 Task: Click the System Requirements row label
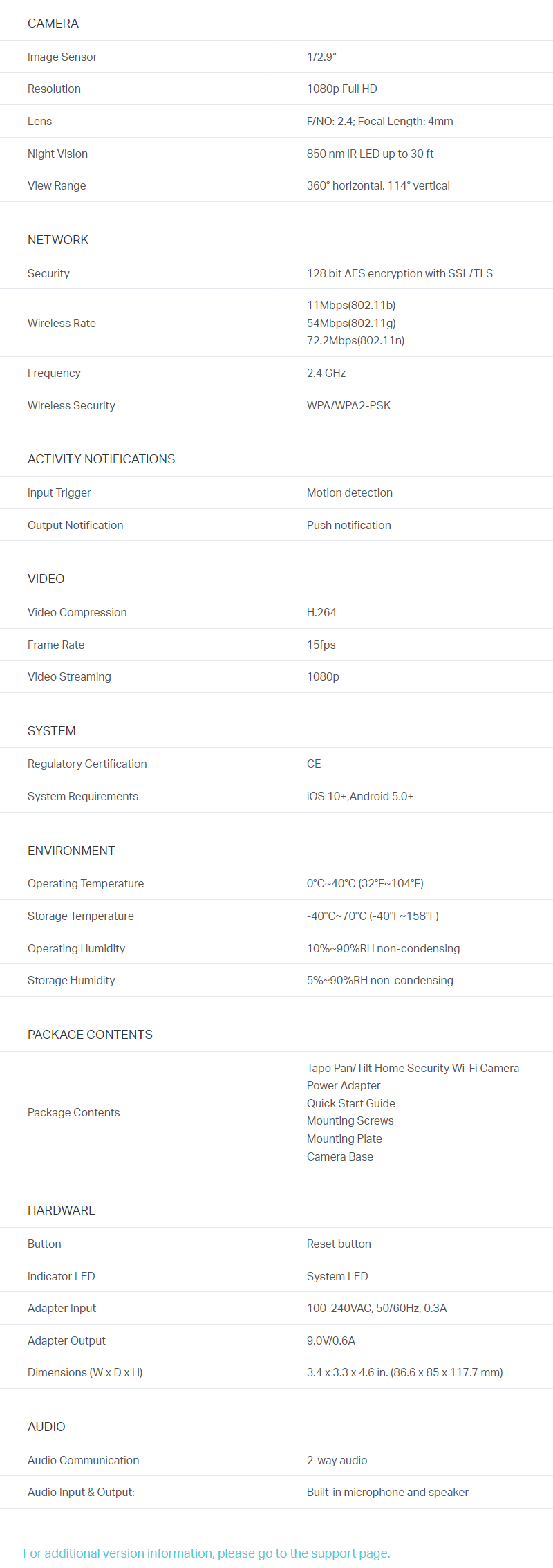click(83, 796)
